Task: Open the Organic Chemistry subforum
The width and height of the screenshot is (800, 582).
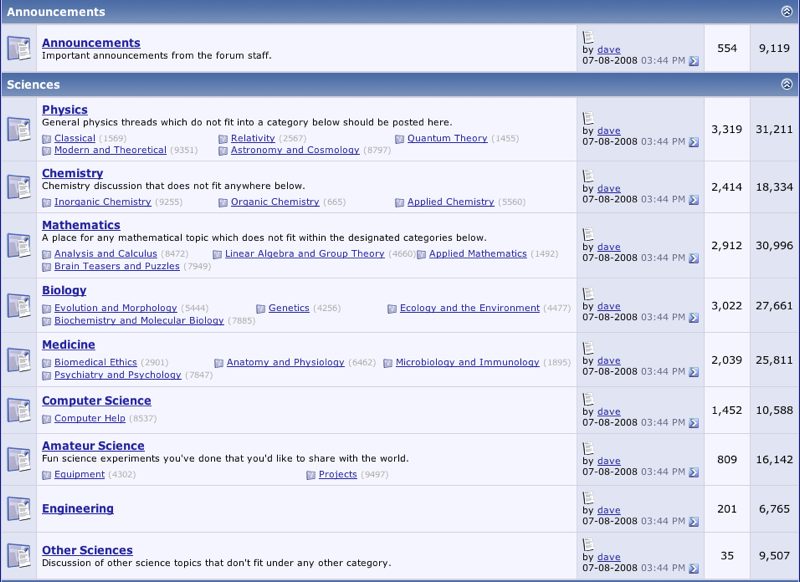Action: (274, 202)
